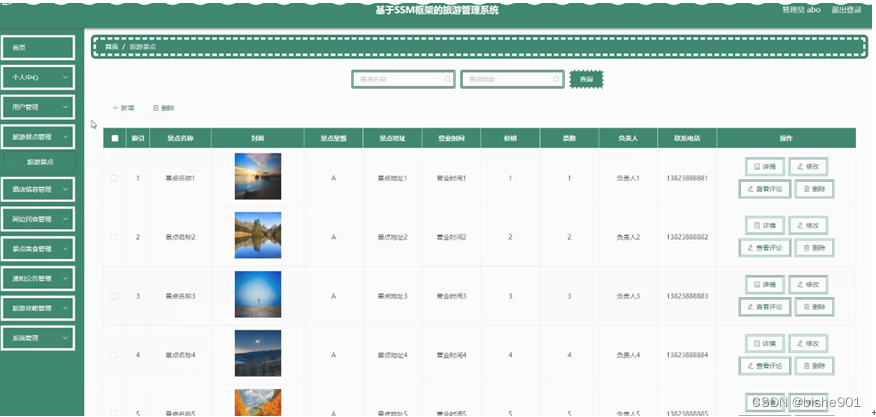The image size is (876, 417).
Task: Click 退出登录 in the top bar
Action: [846, 10]
